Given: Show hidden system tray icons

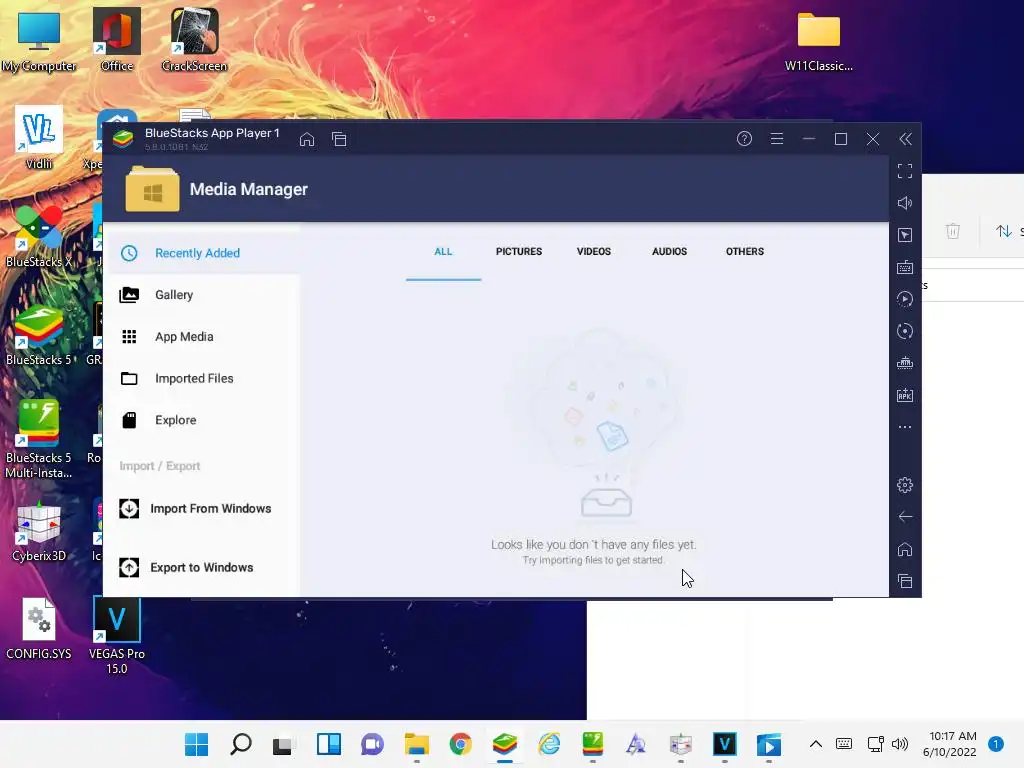Looking at the screenshot, I should coord(816,744).
